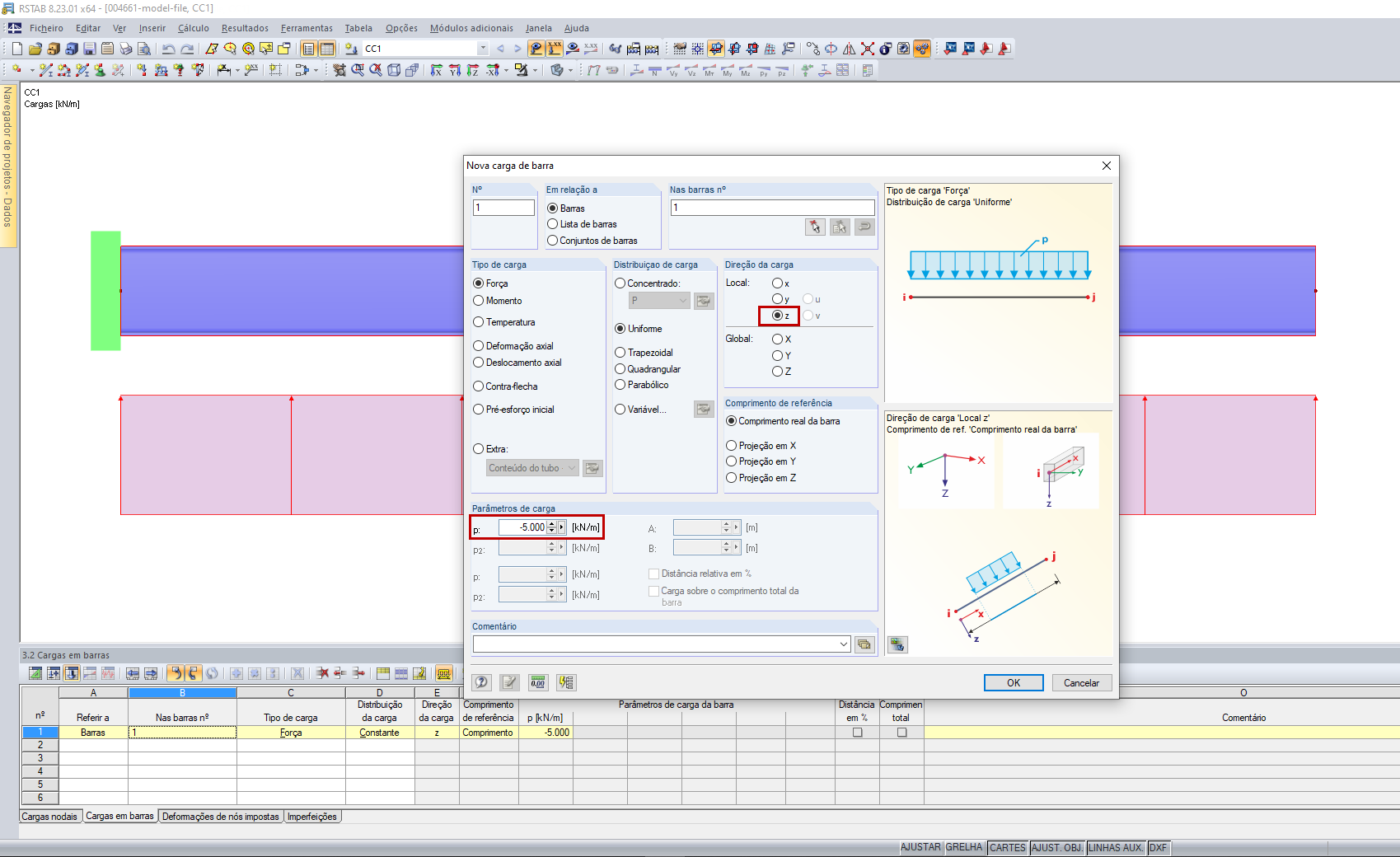Toggle the CARTES status bar button
The image size is (1400, 857).
[1008, 847]
